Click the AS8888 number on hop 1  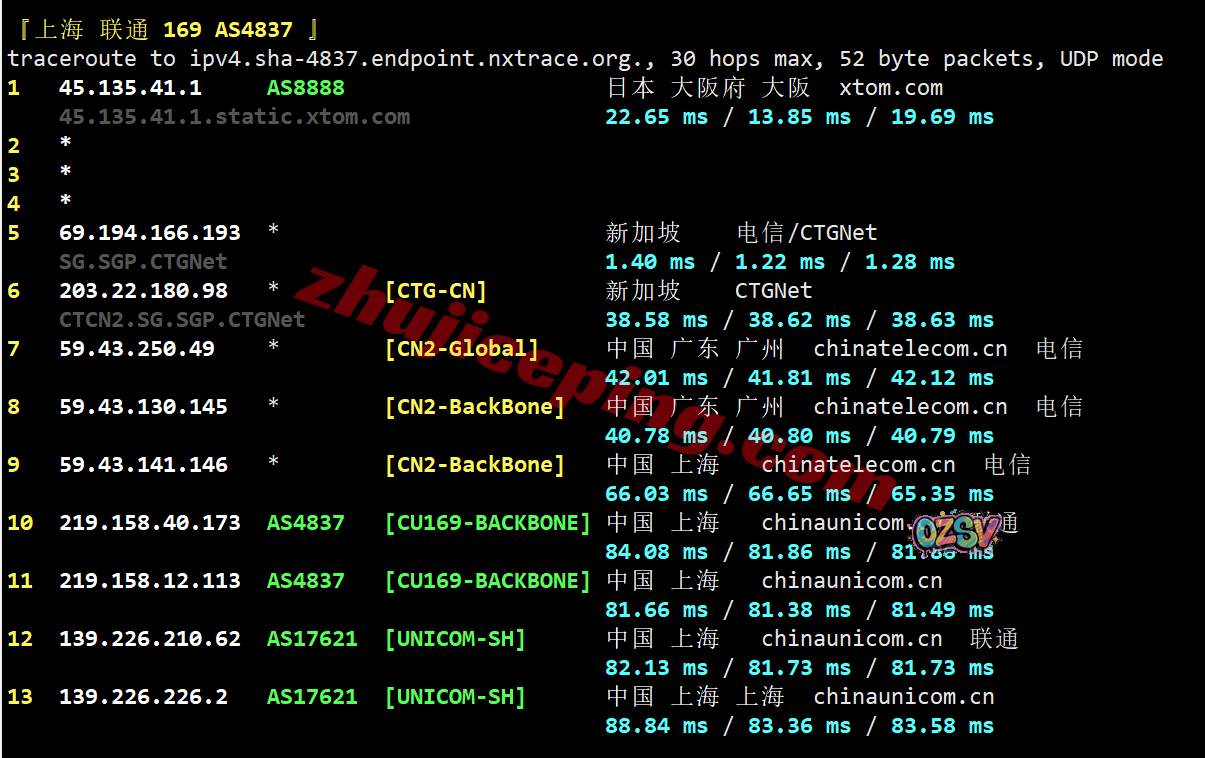click(x=305, y=88)
